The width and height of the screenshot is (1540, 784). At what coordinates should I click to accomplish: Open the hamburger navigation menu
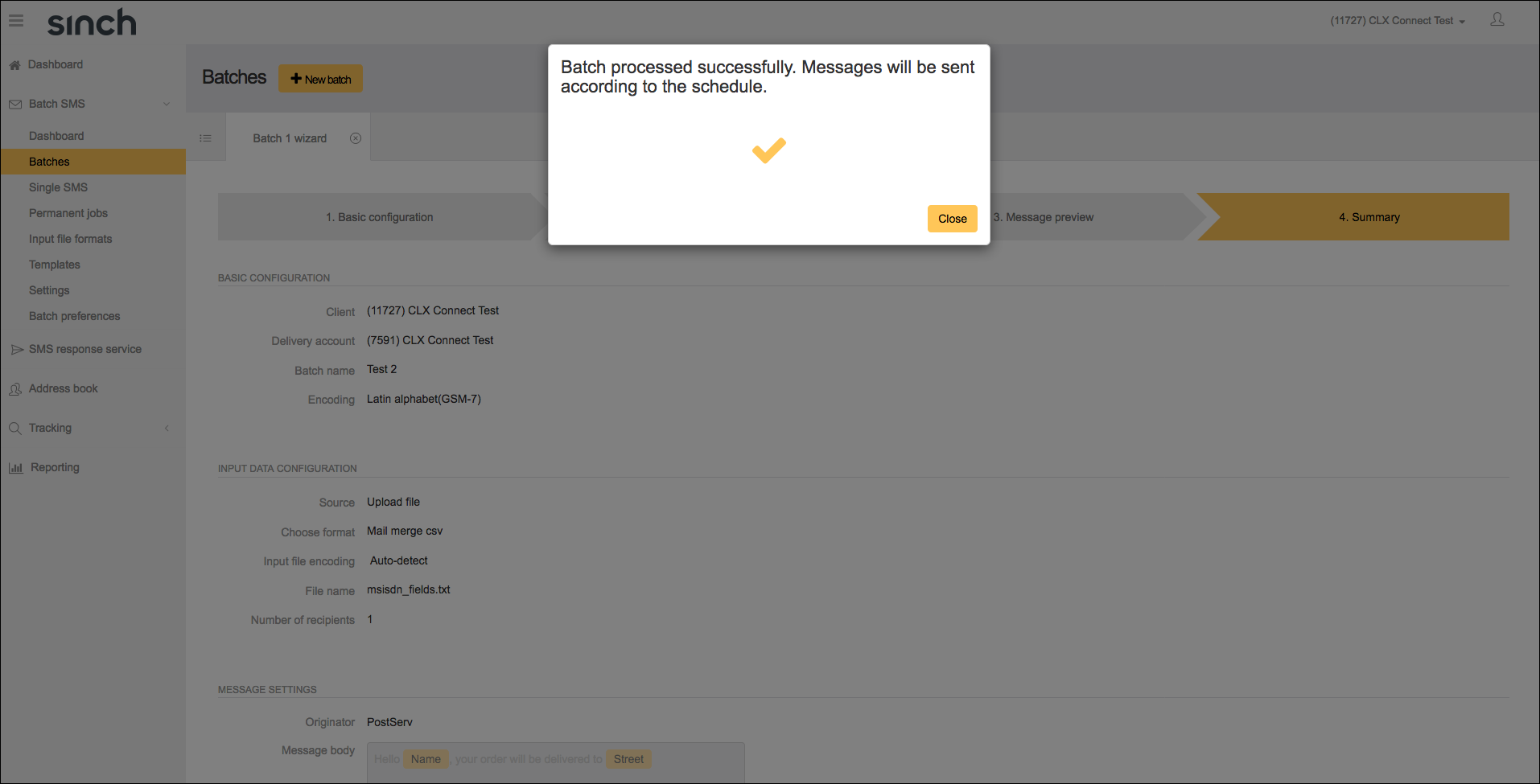tap(15, 20)
